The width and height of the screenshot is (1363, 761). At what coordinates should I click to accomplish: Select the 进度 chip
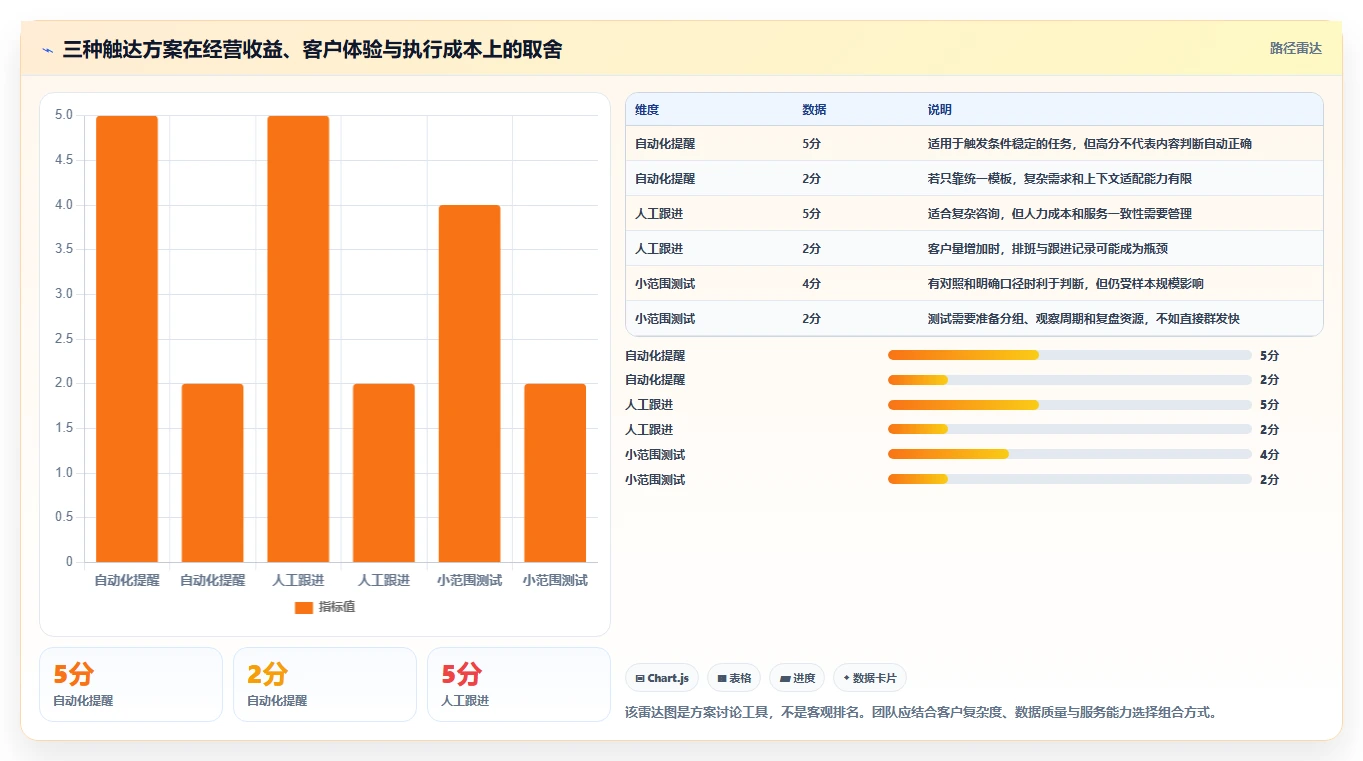(x=797, y=678)
